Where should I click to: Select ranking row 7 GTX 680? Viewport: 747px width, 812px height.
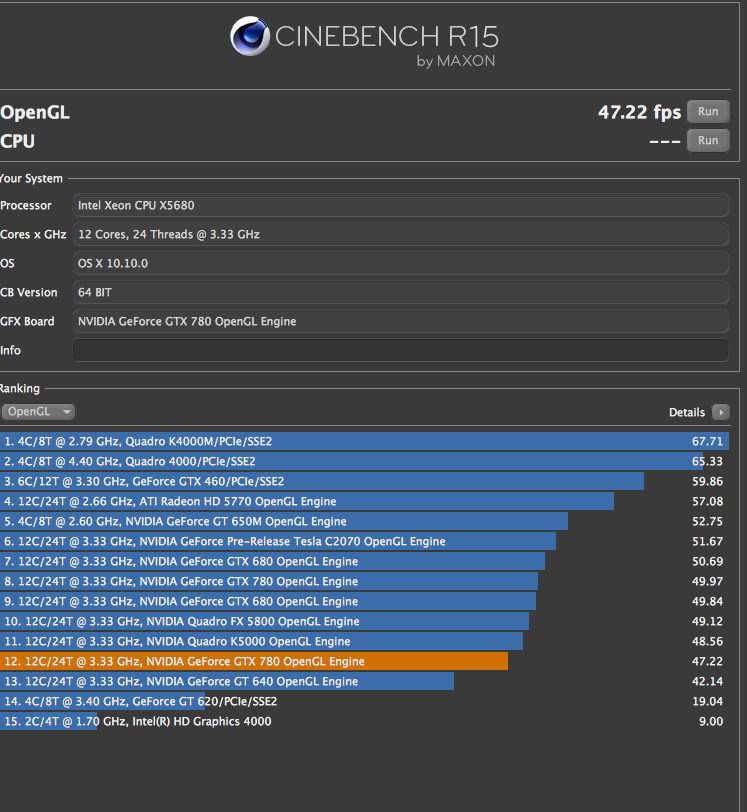pyautogui.click(x=364, y=561)
